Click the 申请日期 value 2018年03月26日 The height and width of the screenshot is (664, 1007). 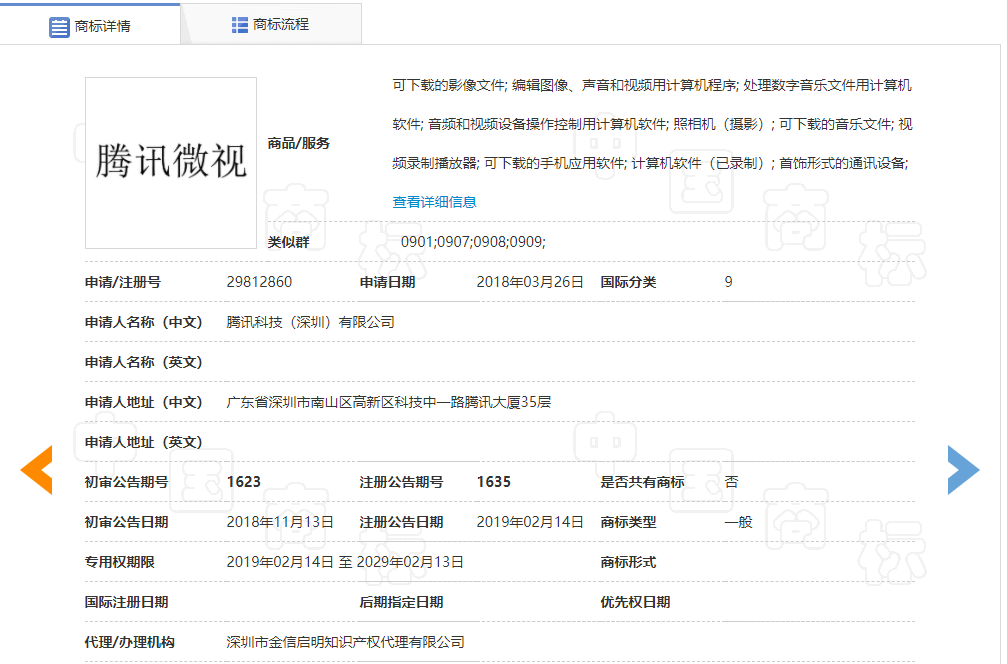[x=529, y=282]
